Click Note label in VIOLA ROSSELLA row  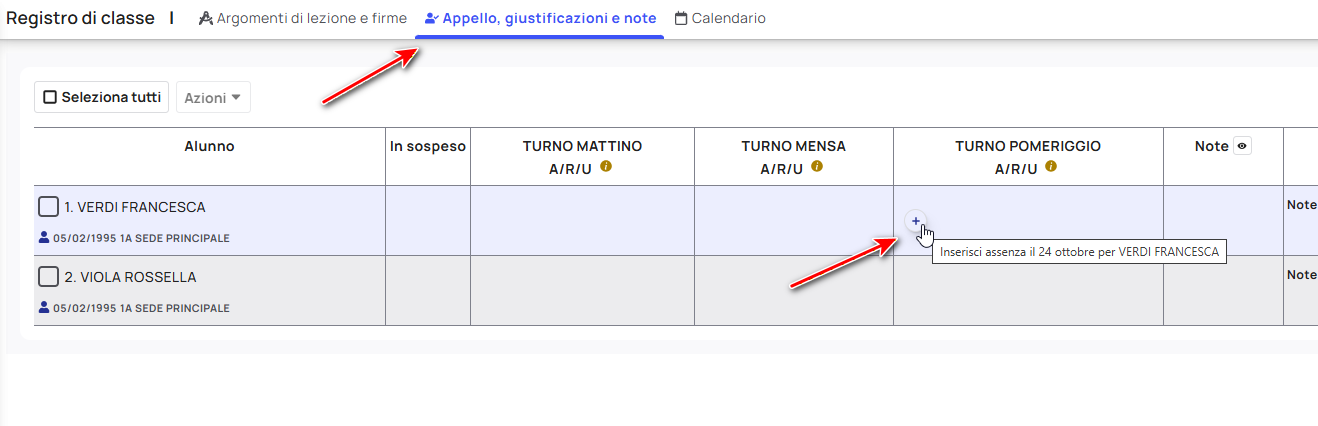click(x=1302, y=275)
